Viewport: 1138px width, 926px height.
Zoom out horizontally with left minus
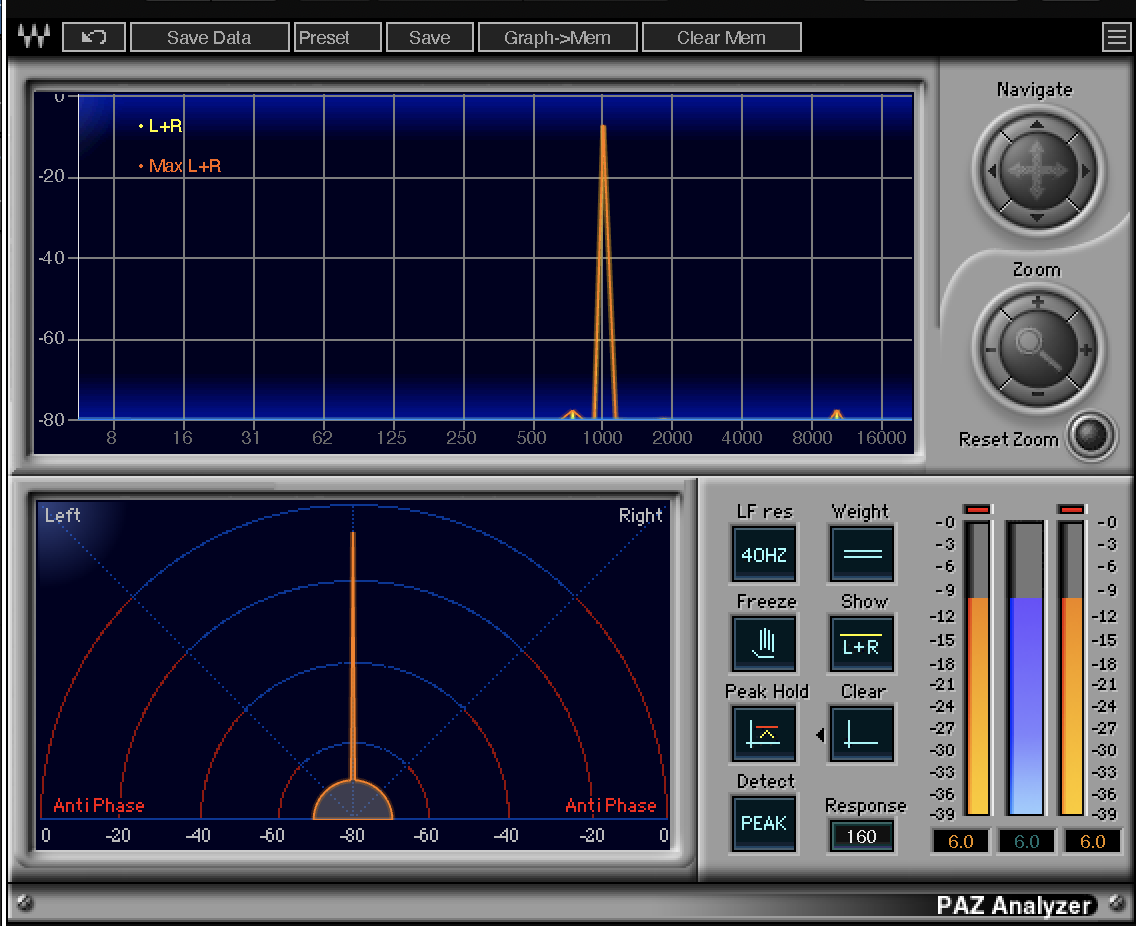(990, 350)
